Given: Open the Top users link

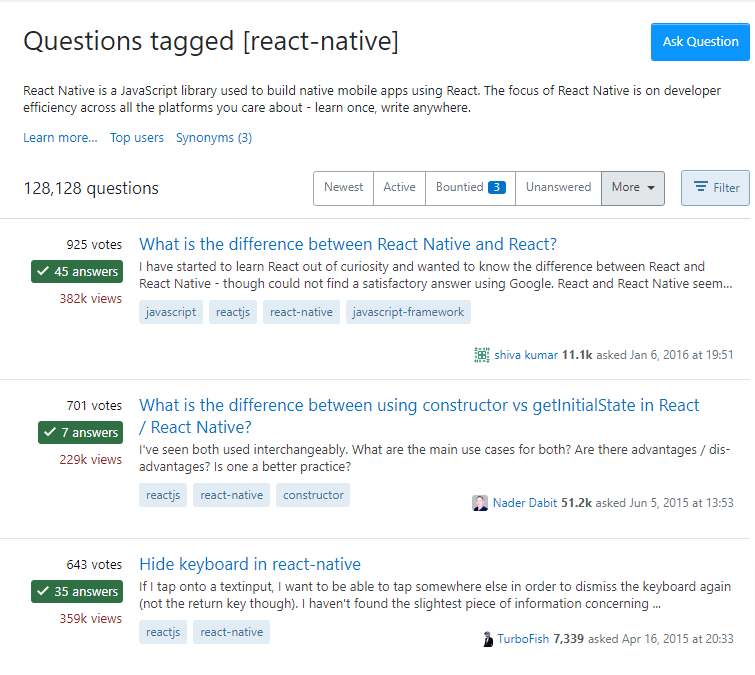Looking at the screenshot, I should [137, 138].
